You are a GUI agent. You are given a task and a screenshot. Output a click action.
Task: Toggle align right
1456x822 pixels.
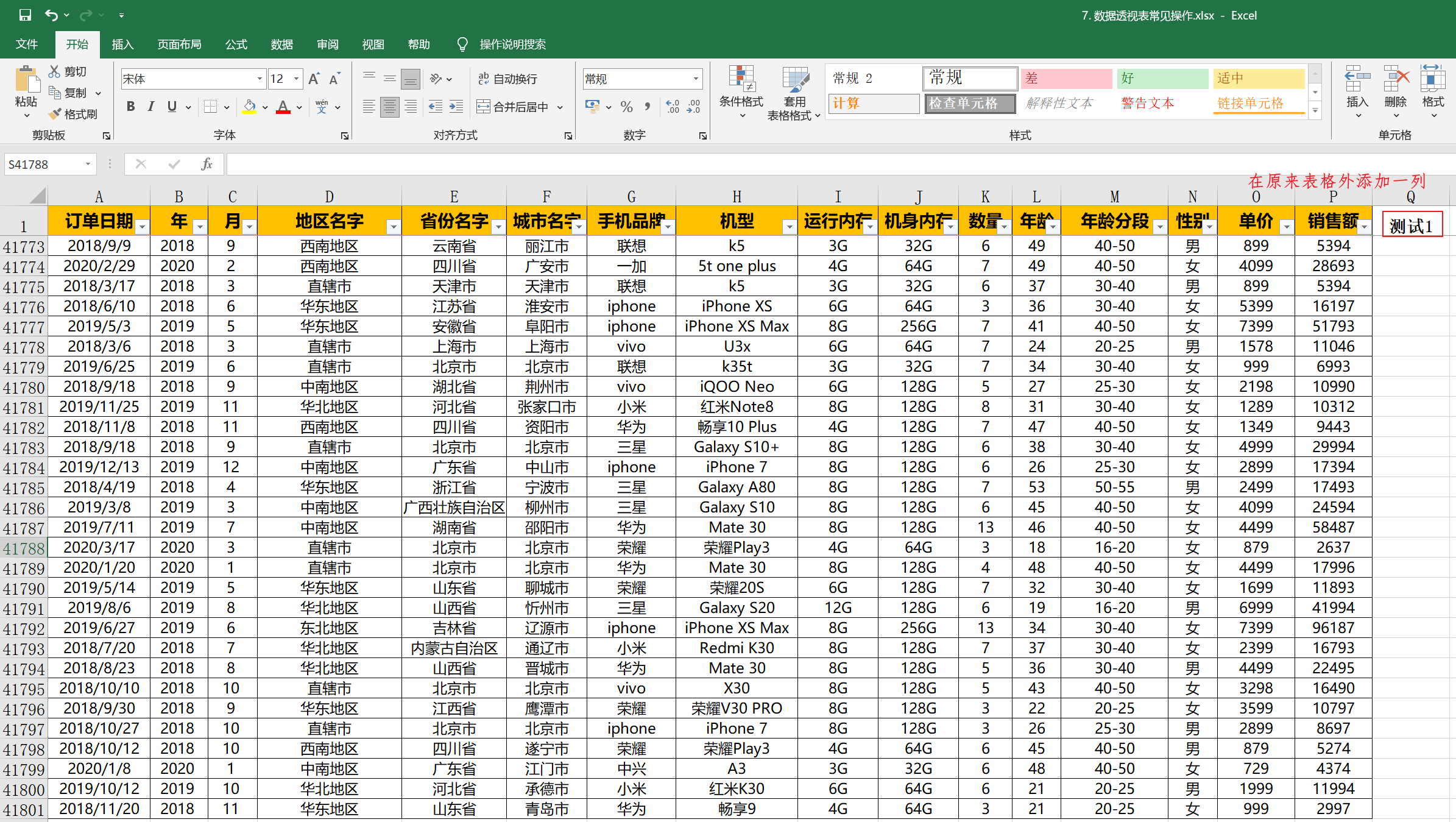click(411, 107)
